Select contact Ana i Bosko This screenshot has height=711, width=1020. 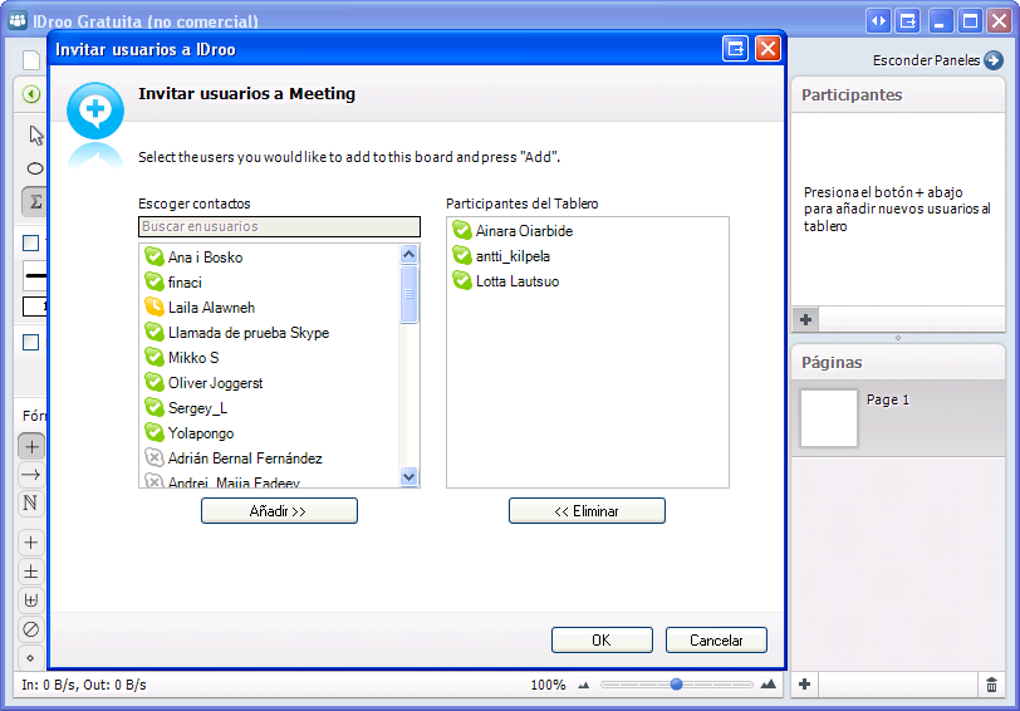(x=270, y=257)
